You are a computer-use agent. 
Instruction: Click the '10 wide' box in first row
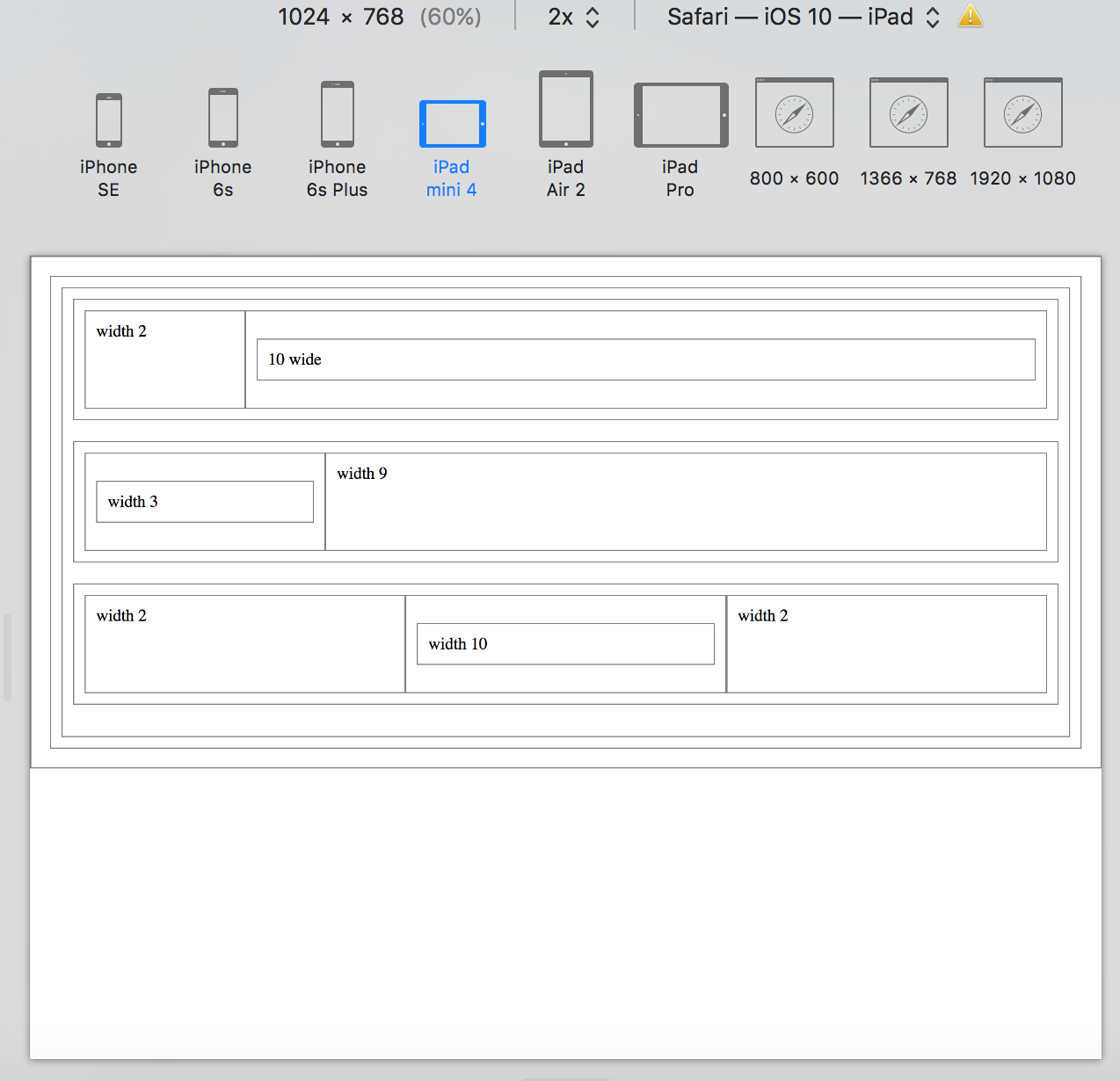pos(645,359)
